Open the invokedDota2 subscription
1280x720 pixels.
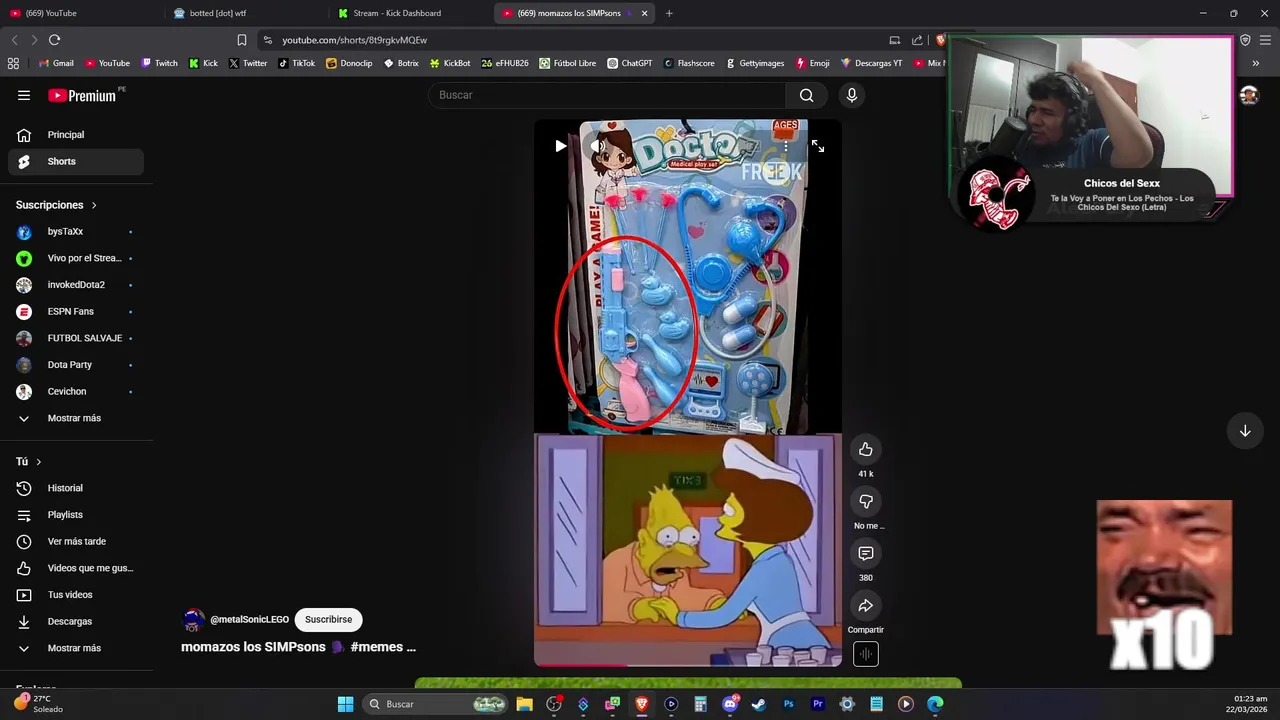coord(76,285)
